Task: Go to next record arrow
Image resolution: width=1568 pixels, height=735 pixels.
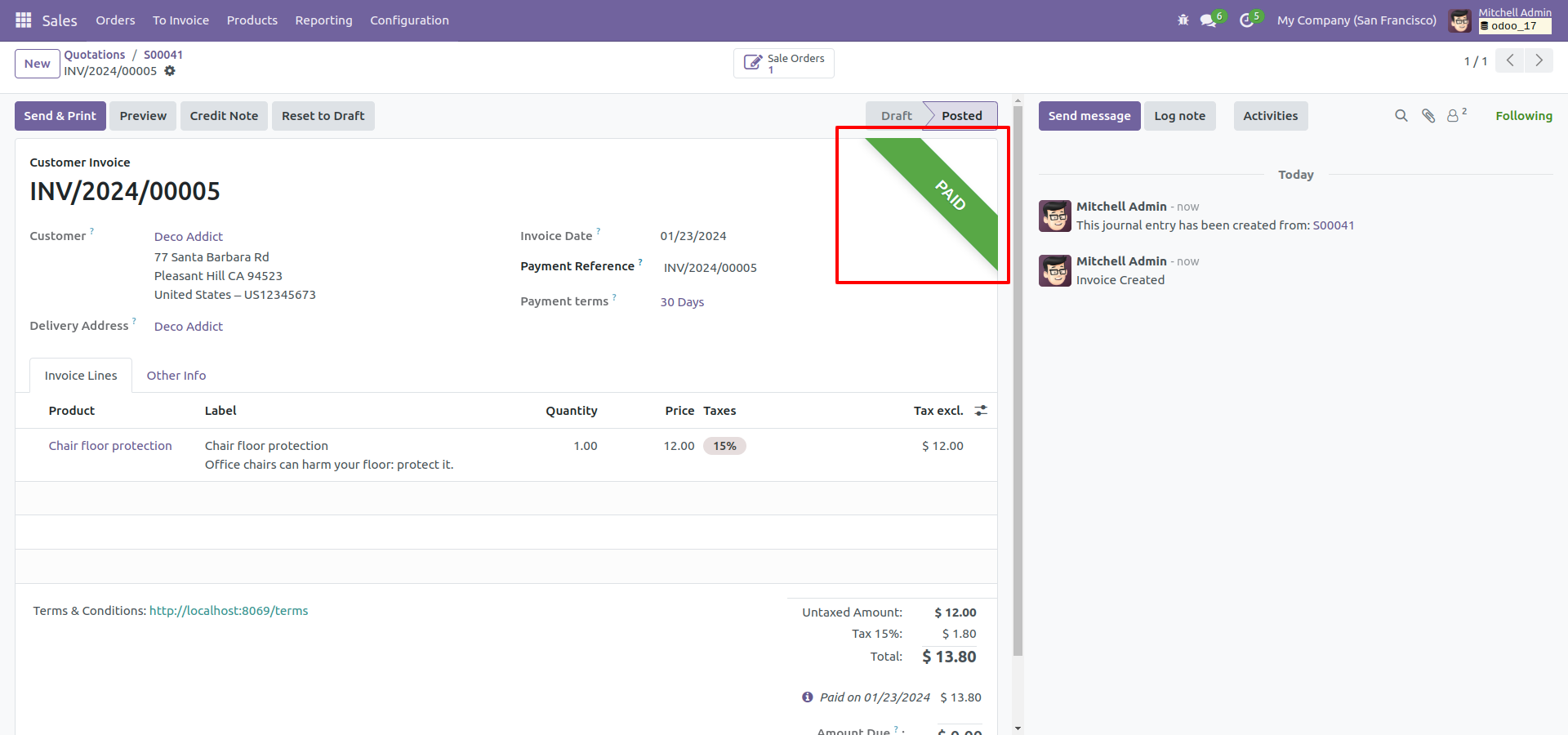Action: click(x=1539, y=60)
